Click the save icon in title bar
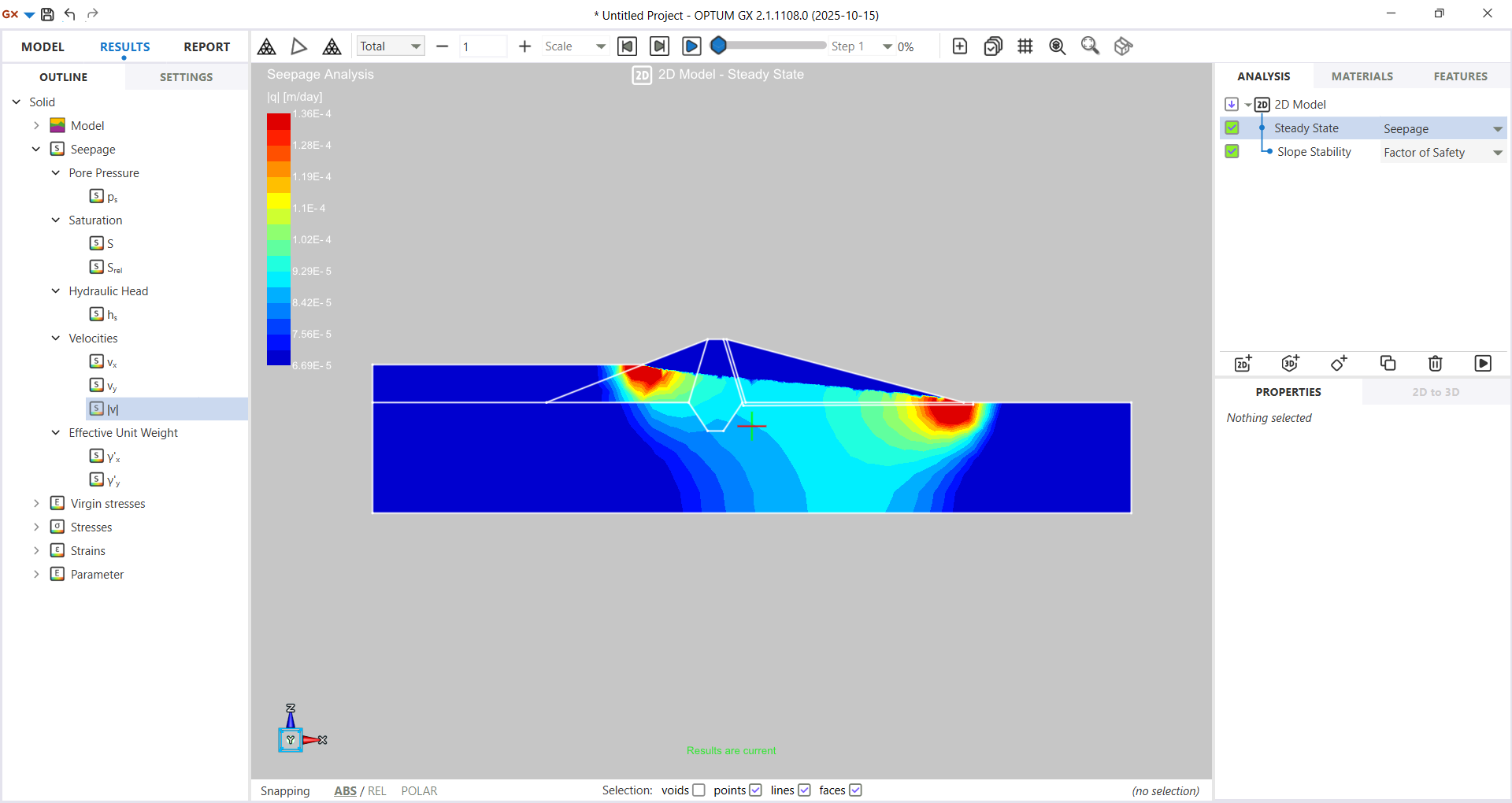 pos(47,14)
